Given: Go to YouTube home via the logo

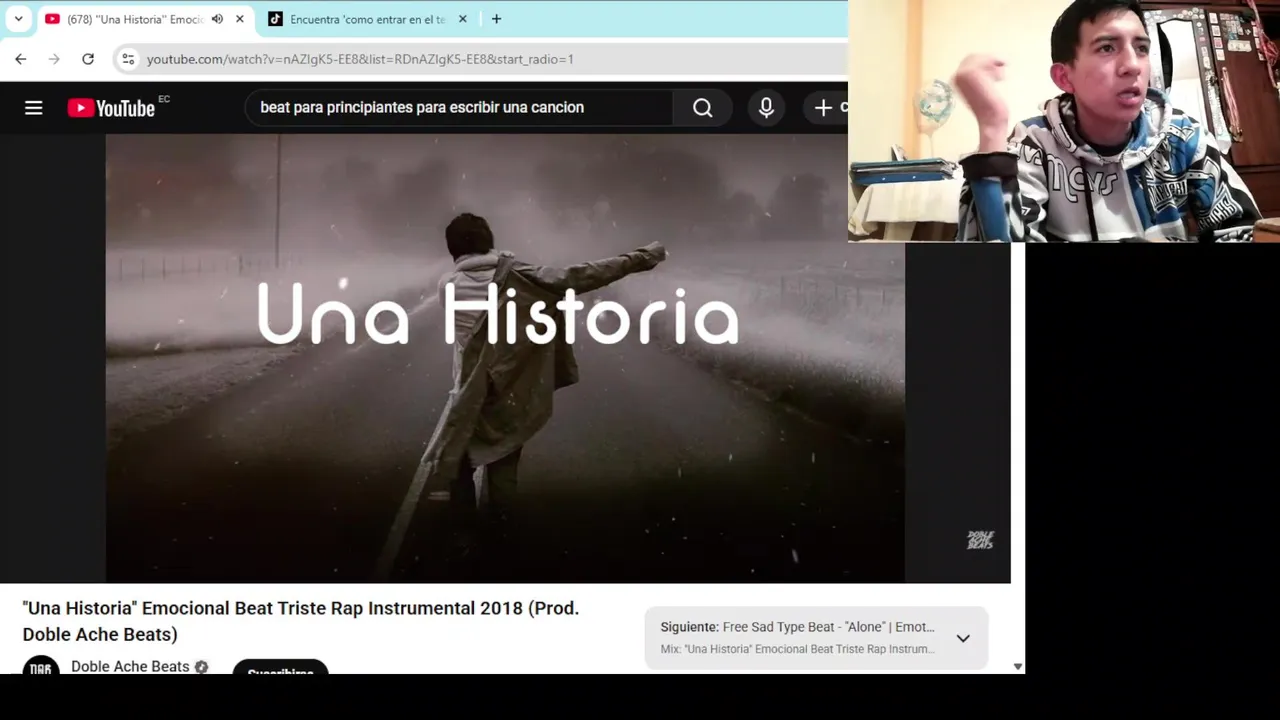Looking at the screenshot, I should click(x=111, y=108).
